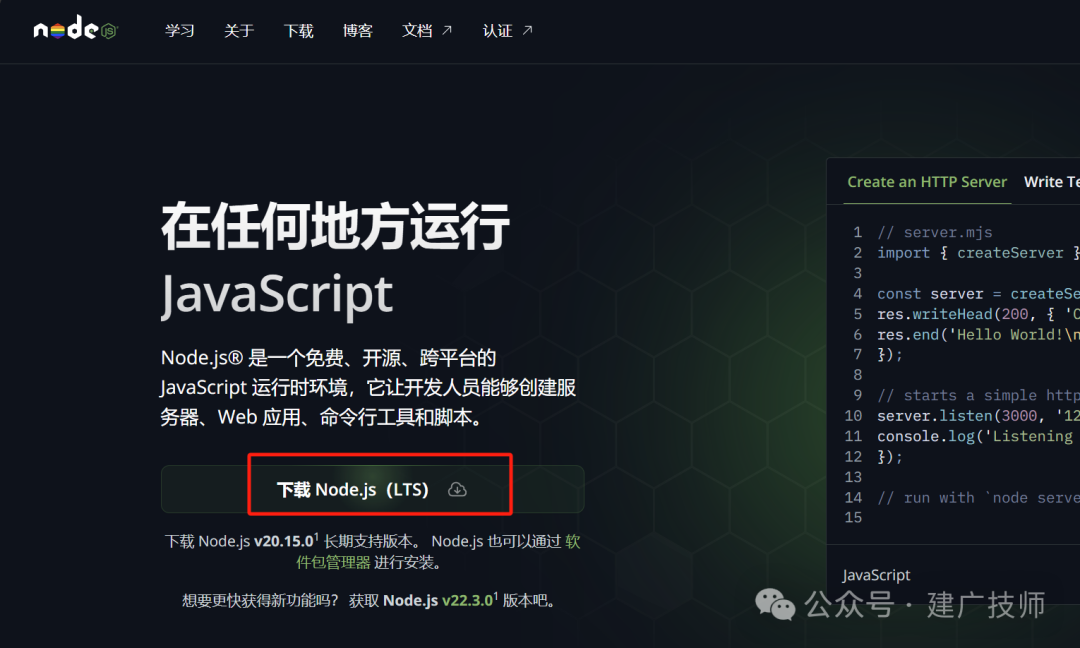Go to the 下载 nav page
1080x648 pixels.
tap(298, 30)
